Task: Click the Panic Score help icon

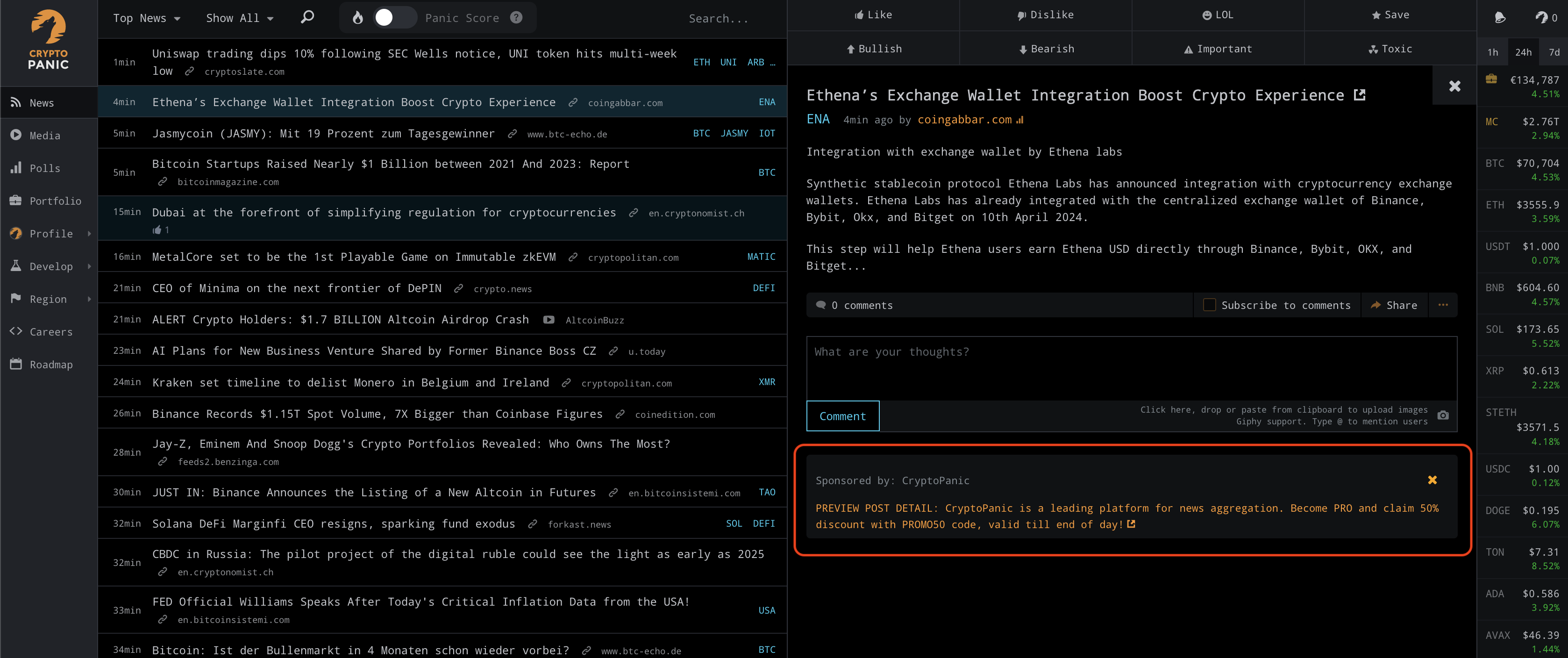Action: 516,18
